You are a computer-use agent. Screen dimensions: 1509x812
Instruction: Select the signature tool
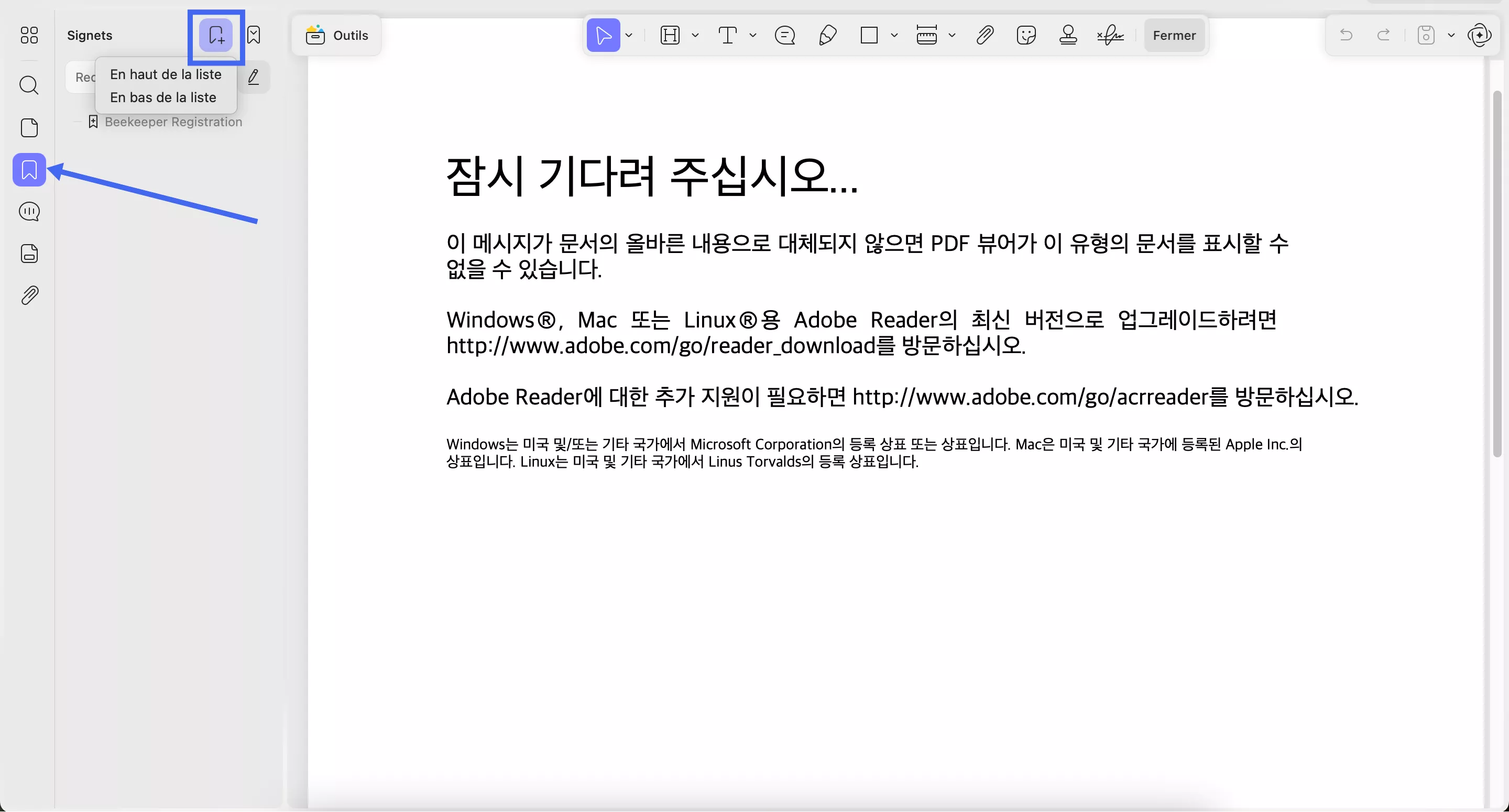1110,35
